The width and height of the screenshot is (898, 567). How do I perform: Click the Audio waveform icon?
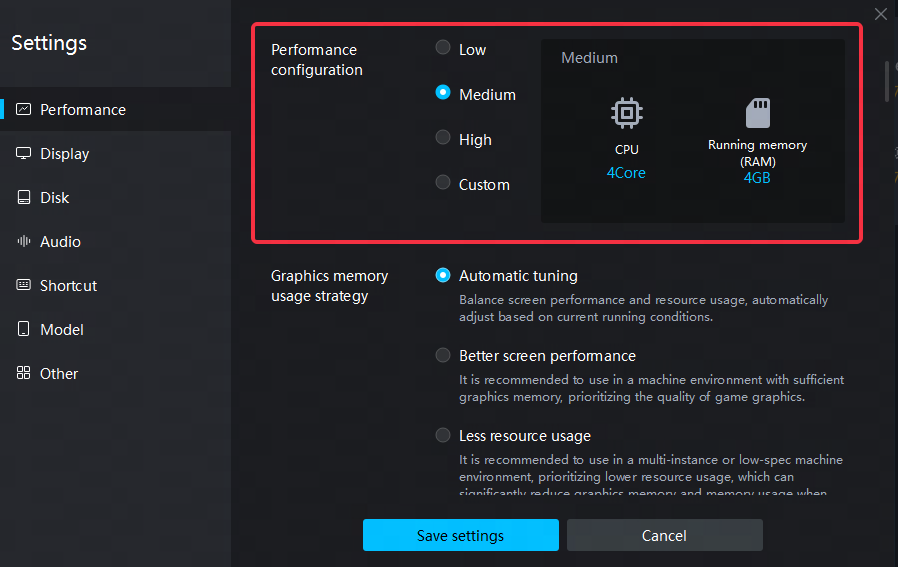[x=23, y=241]
